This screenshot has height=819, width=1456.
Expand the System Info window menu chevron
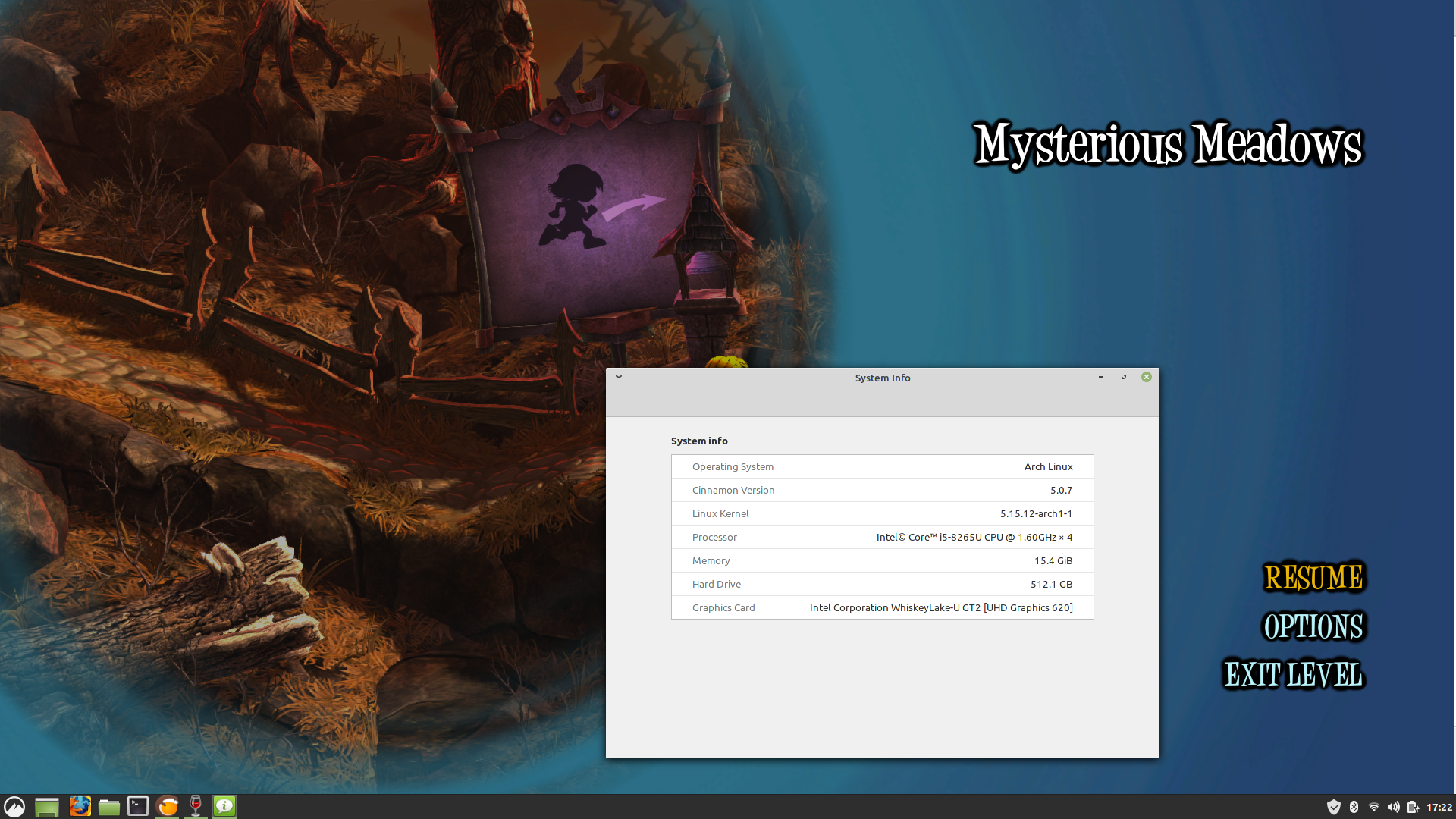tap(619, 377)
